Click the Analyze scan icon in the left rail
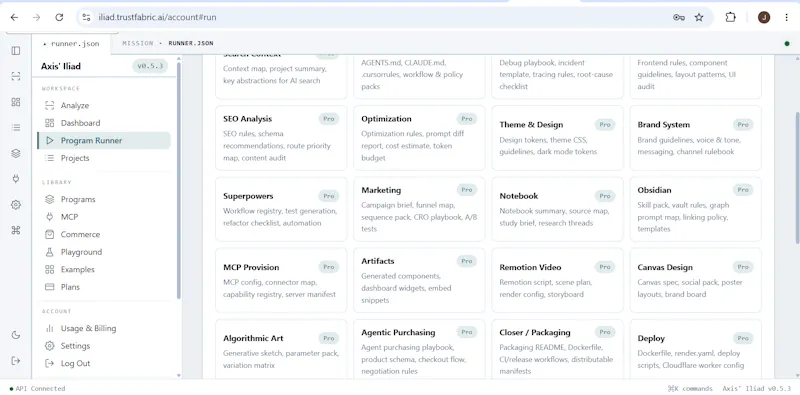800x395 pixels. [x=16, y=77]
